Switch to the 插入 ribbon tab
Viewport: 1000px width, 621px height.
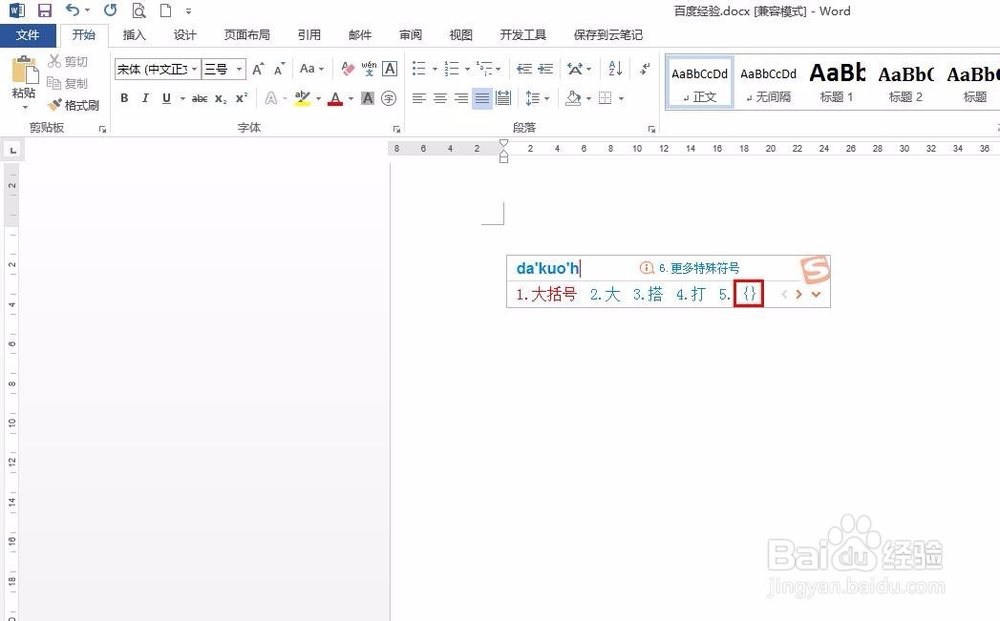(x=134, y=34)
